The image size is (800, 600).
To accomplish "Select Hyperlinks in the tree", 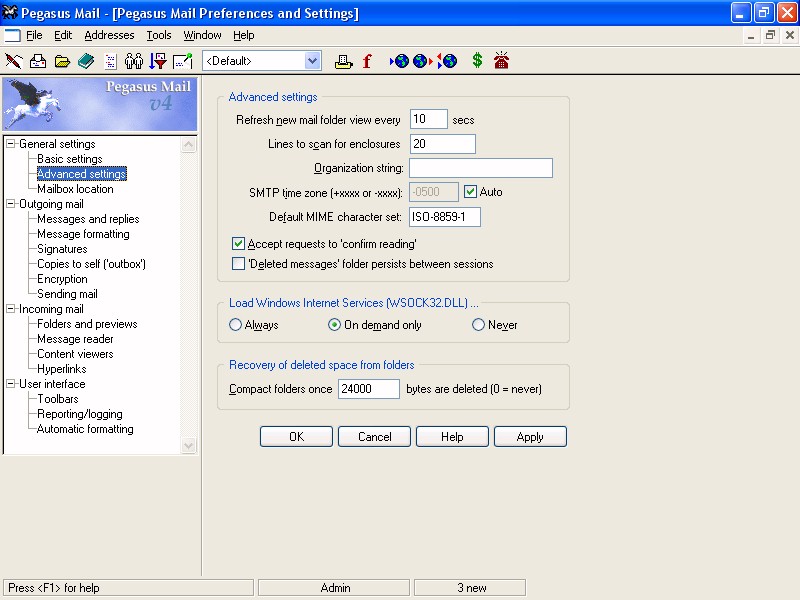I will pos(62,369).
